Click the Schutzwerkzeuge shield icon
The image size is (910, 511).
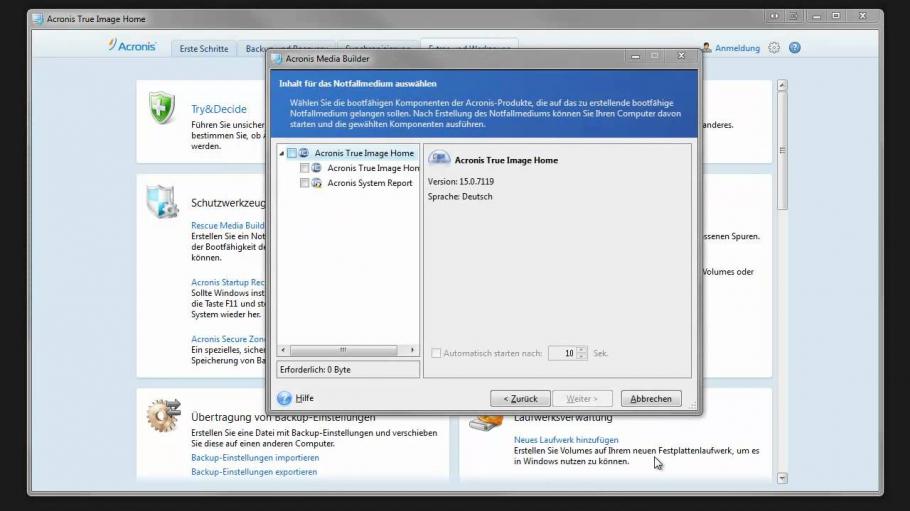coord(162,201)
